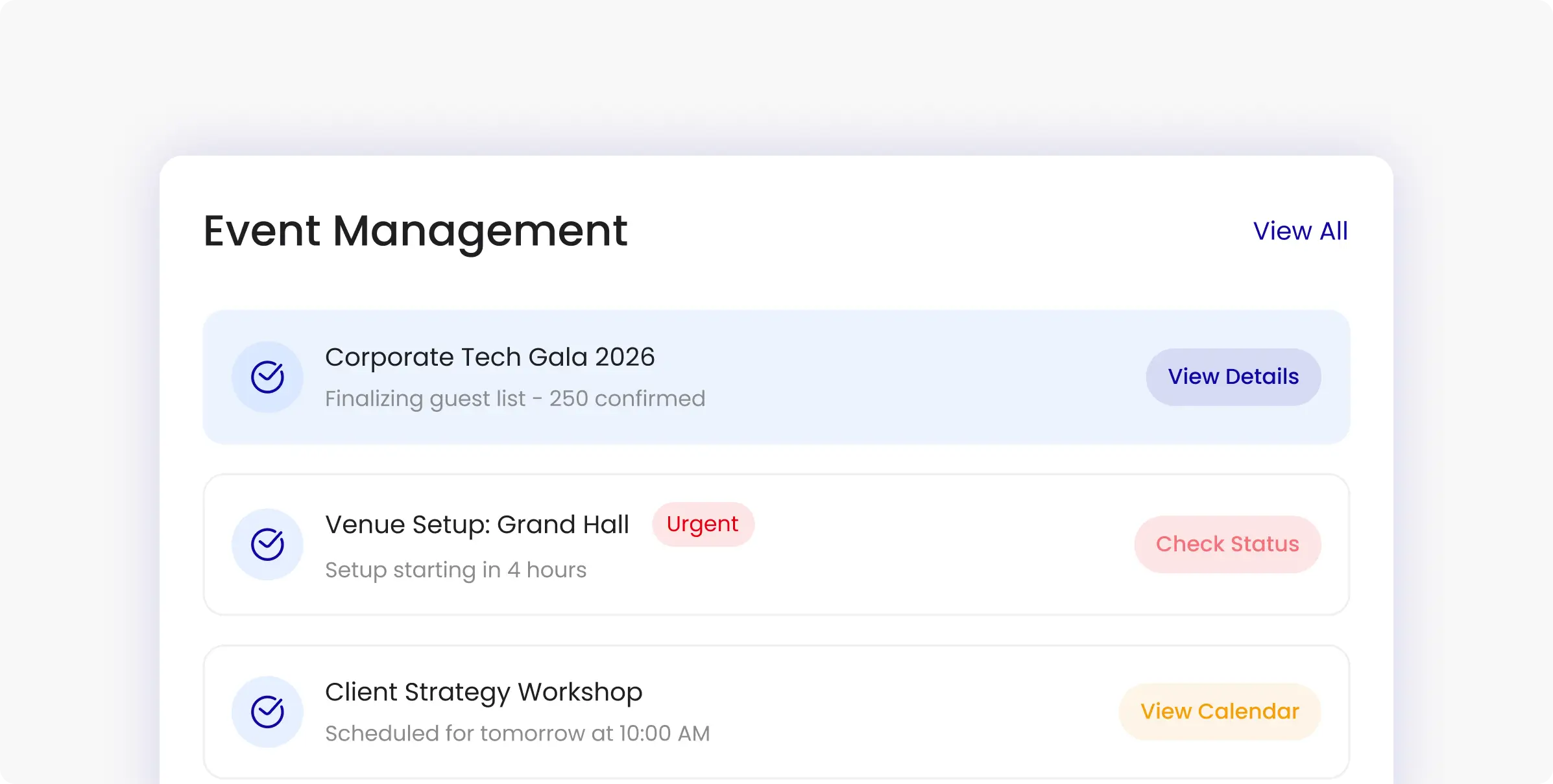Image resolution: width=1553 pixels, height=784 pixels.
Task: Click the Venue Setup checkmark icon
Action: (x=267, y=545)
